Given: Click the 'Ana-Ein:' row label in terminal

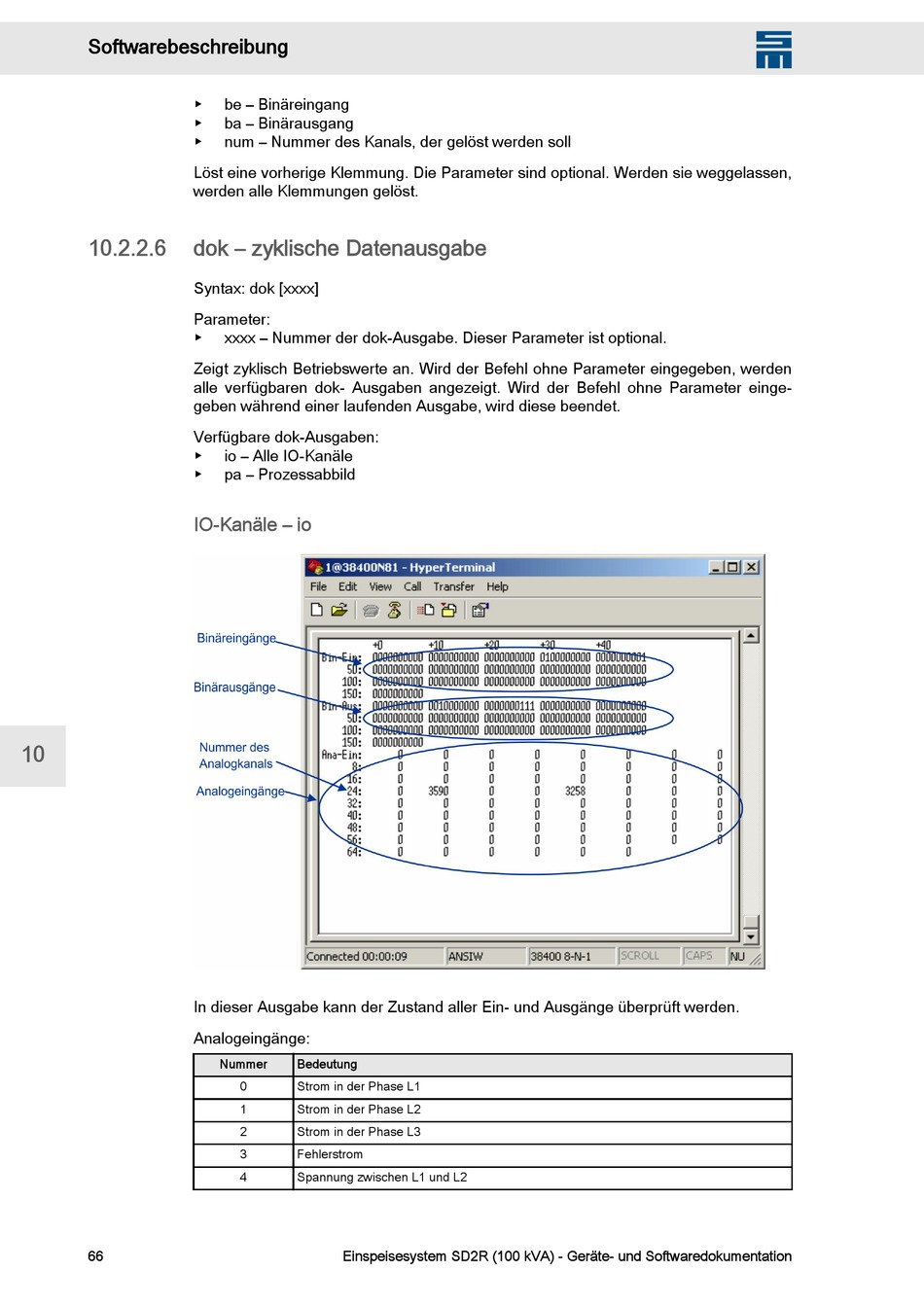Looking at the screenshot, I should (341, 755).
